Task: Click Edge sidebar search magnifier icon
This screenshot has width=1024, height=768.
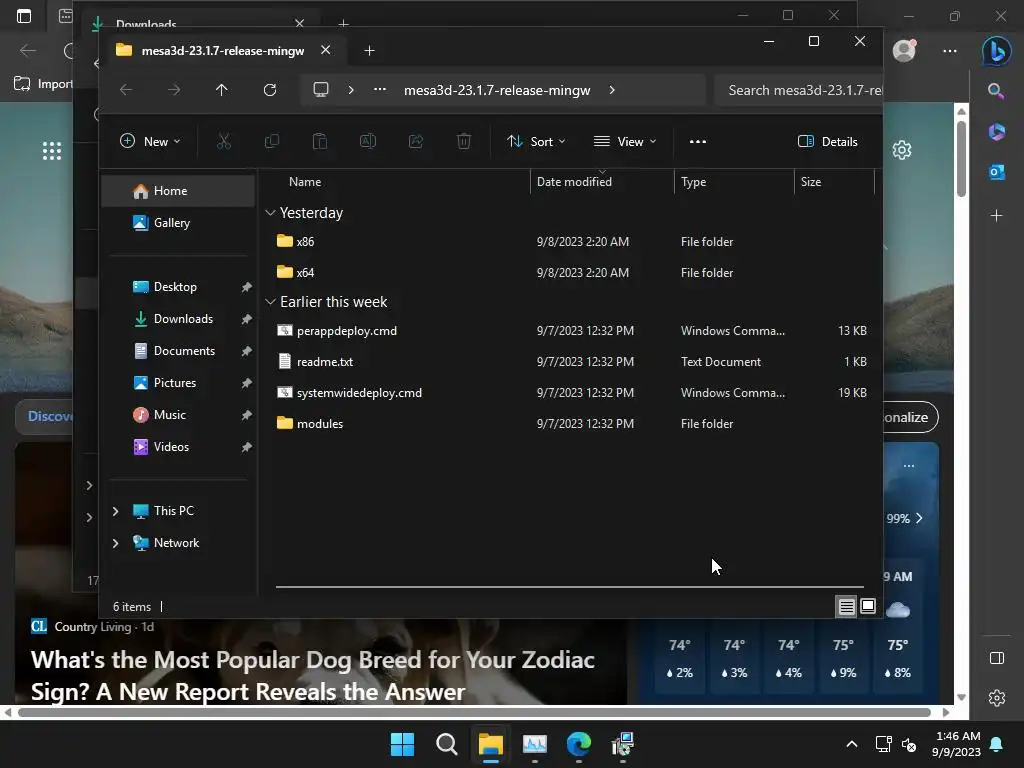Action: [x=996, y=91]
